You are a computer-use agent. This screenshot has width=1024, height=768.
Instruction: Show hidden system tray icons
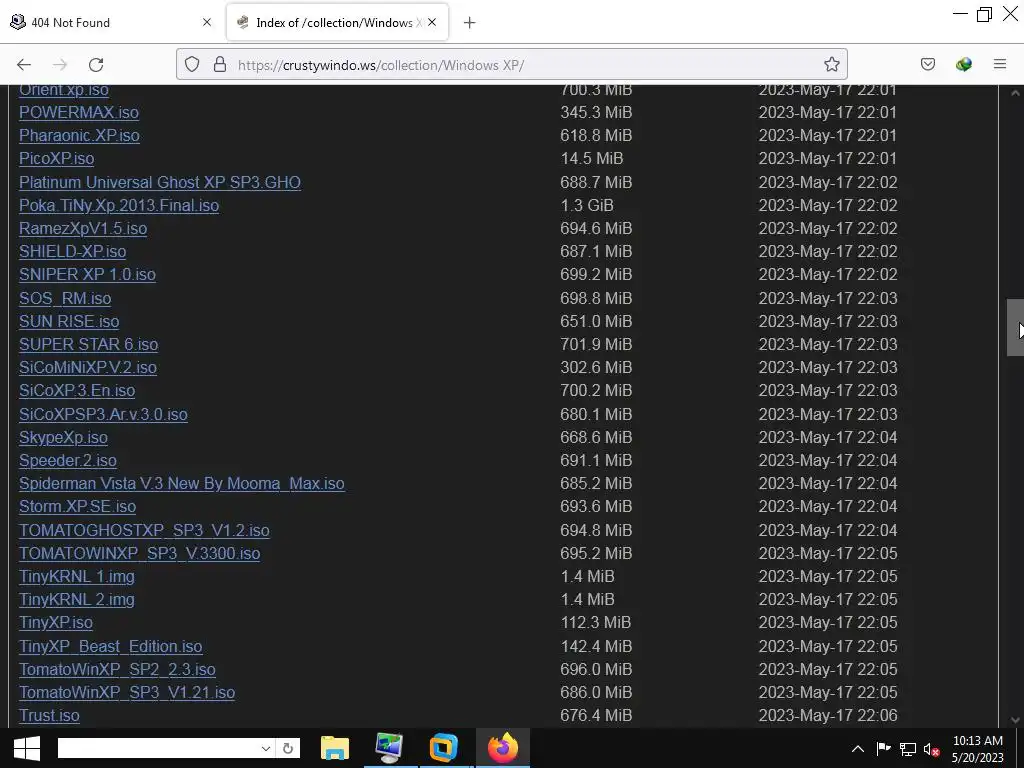858,749
